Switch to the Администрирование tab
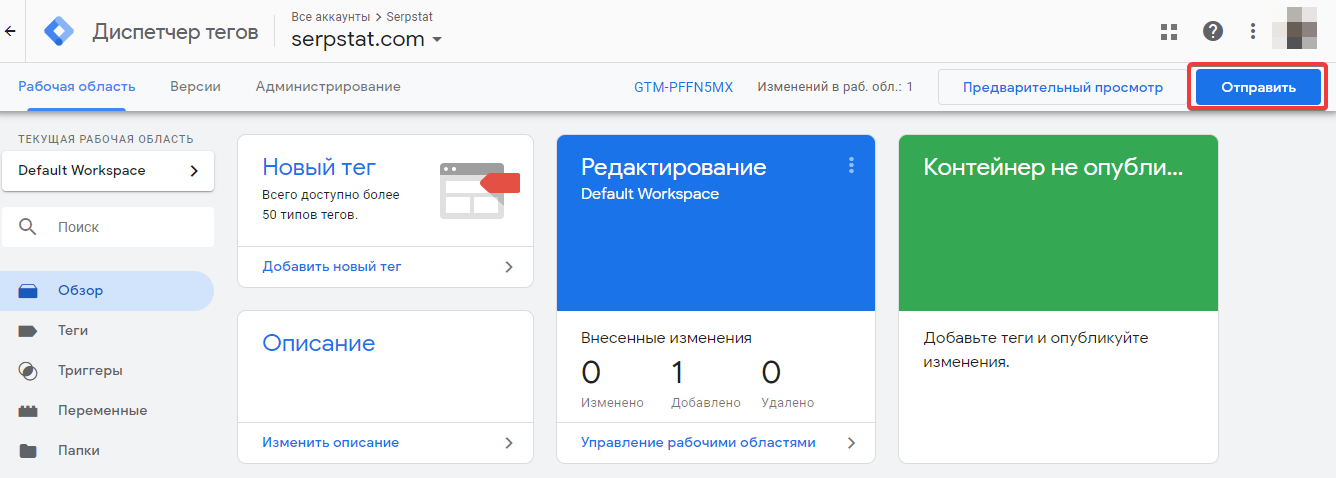Image resolution: width=1336 pixels, height=478 pixels. (328, 87)
